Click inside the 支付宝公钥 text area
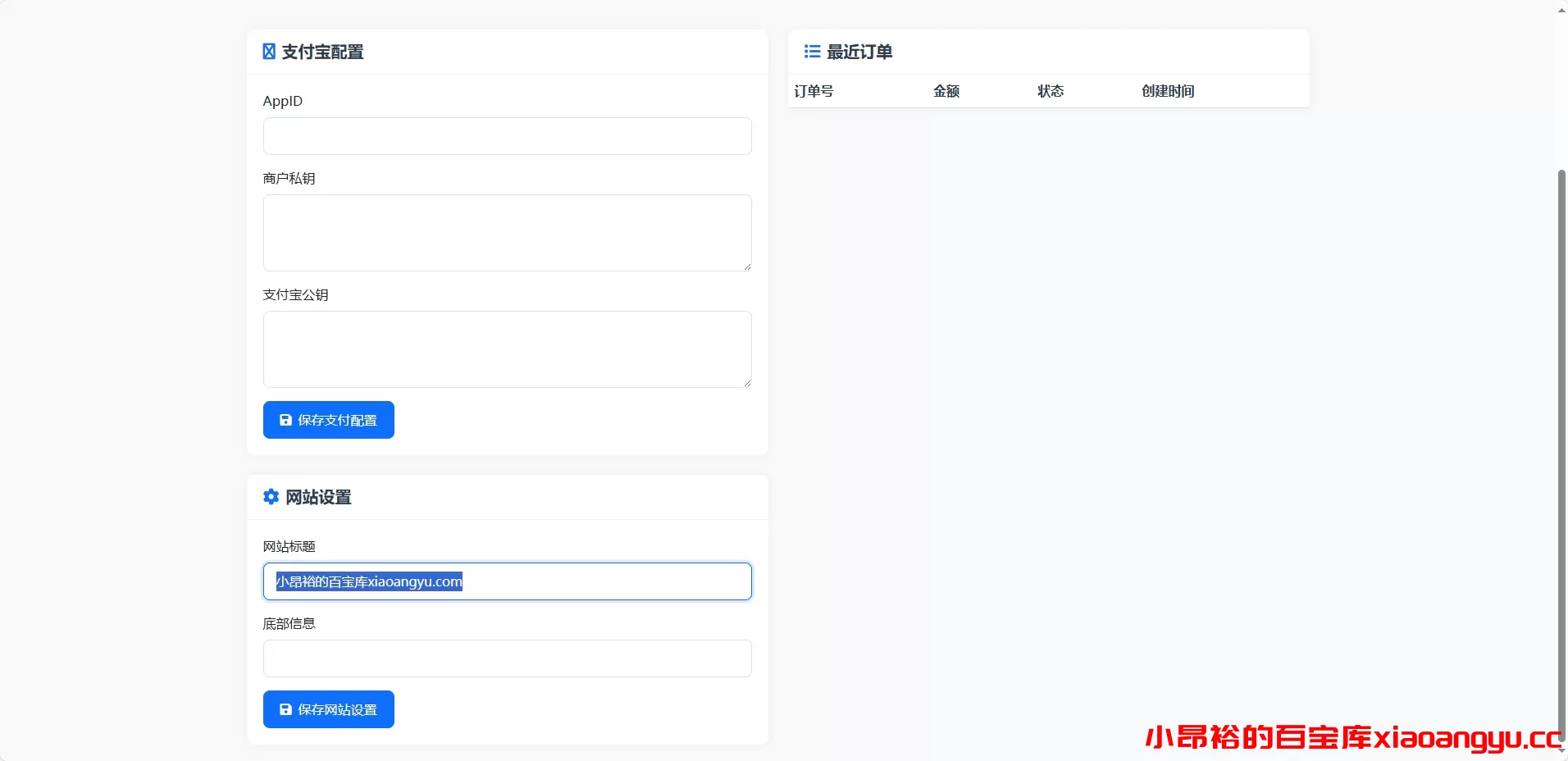Screen dimensions: 1568x761 click(507, 349)
